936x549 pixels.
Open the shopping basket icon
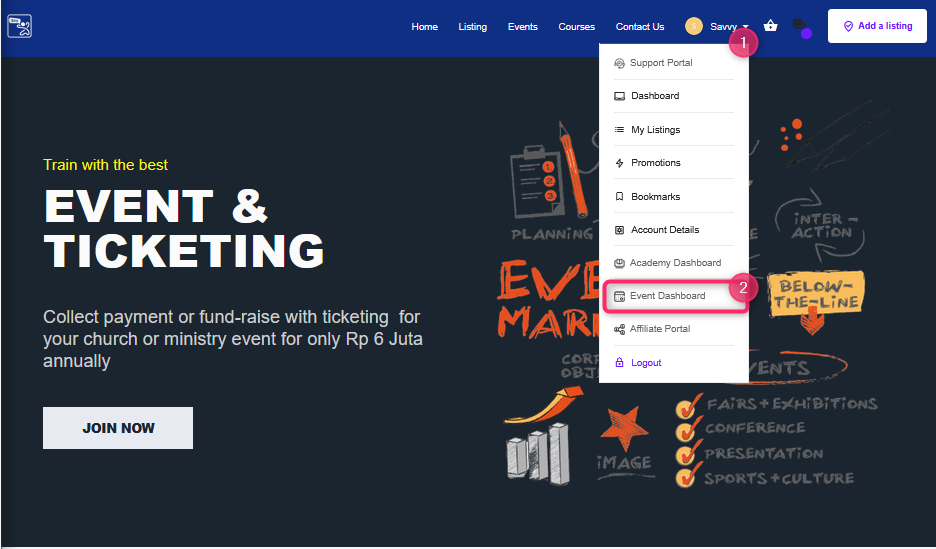[770, 26]
